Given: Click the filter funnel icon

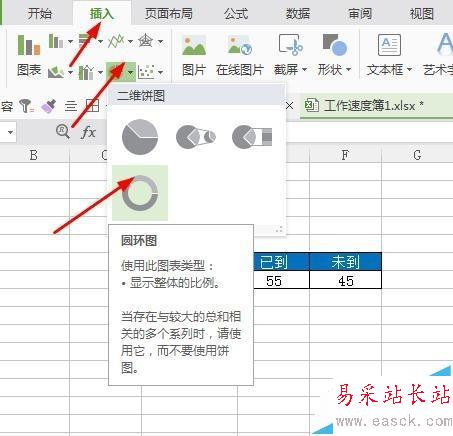Looking at the screenshot, I should click(x=26, y=106).
